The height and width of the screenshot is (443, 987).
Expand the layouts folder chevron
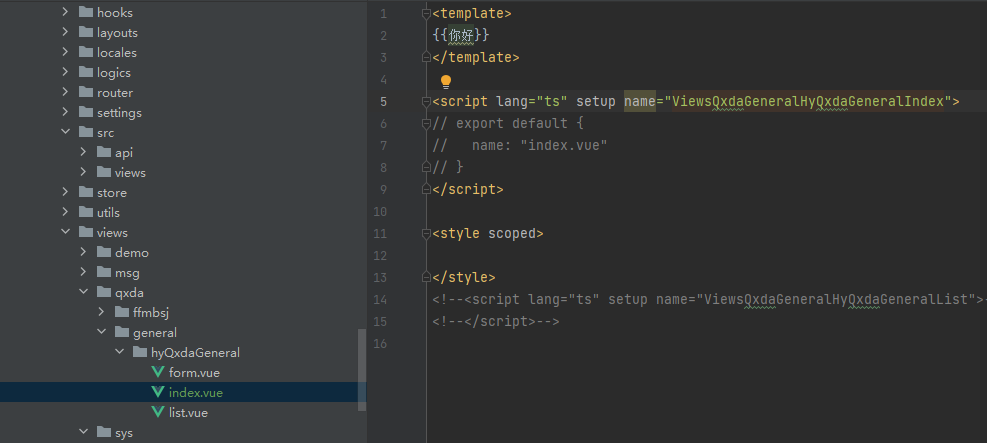(x=65, y=32)
